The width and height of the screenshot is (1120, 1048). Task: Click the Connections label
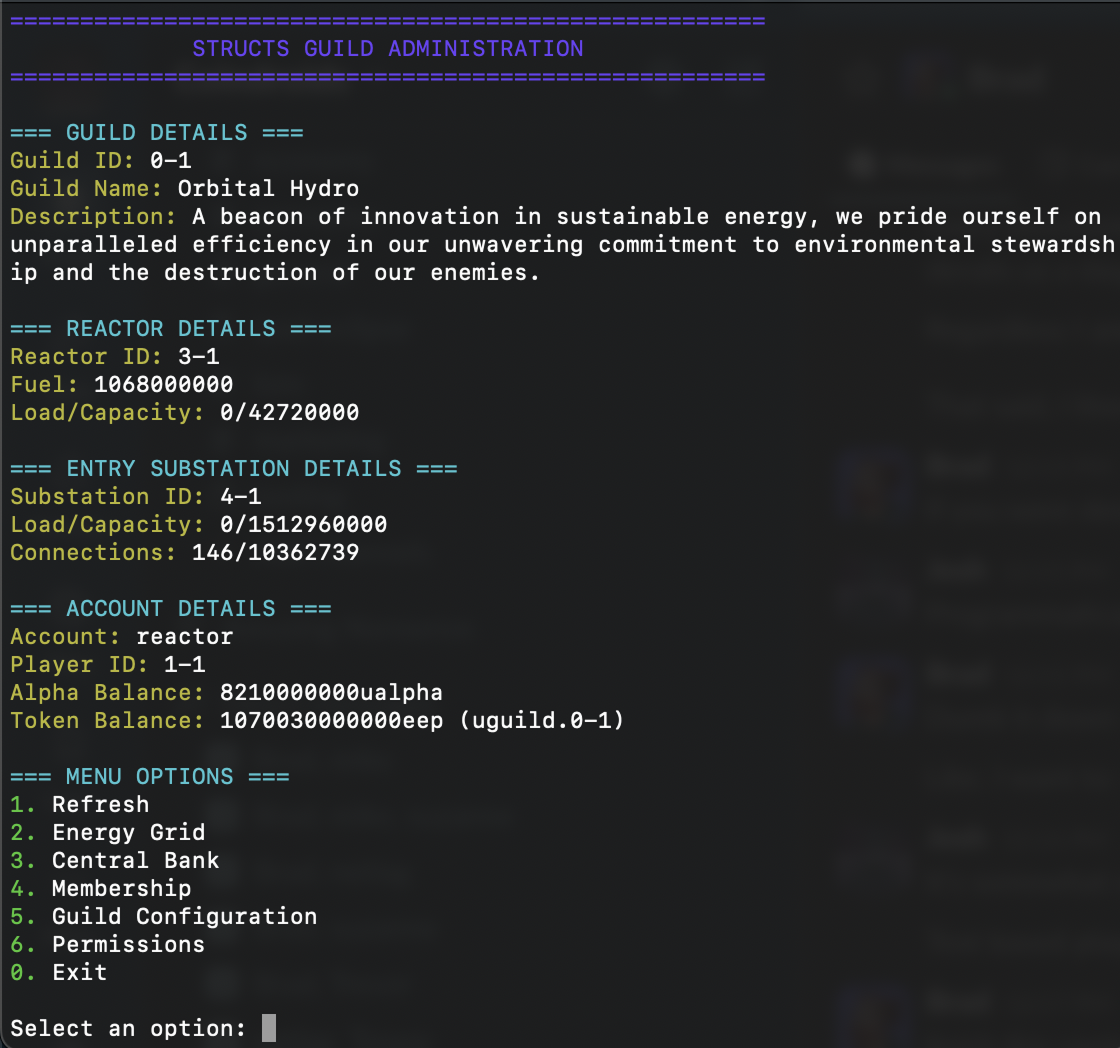94,552
